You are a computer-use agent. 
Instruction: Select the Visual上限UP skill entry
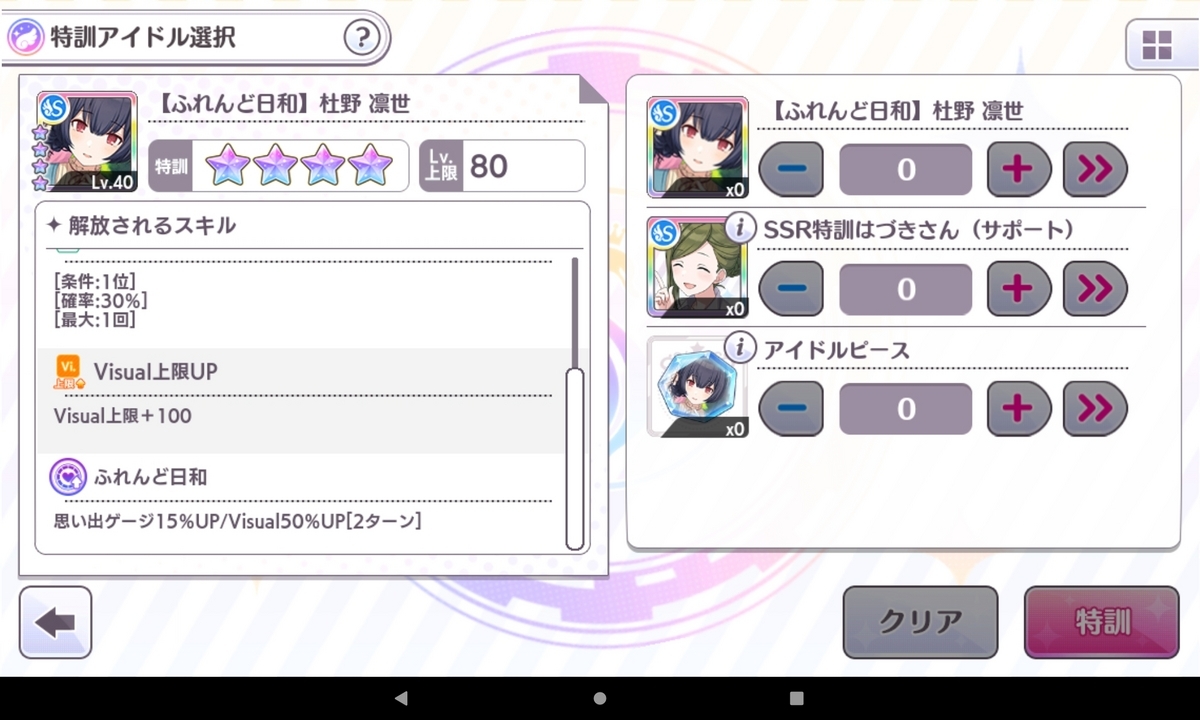299,401
